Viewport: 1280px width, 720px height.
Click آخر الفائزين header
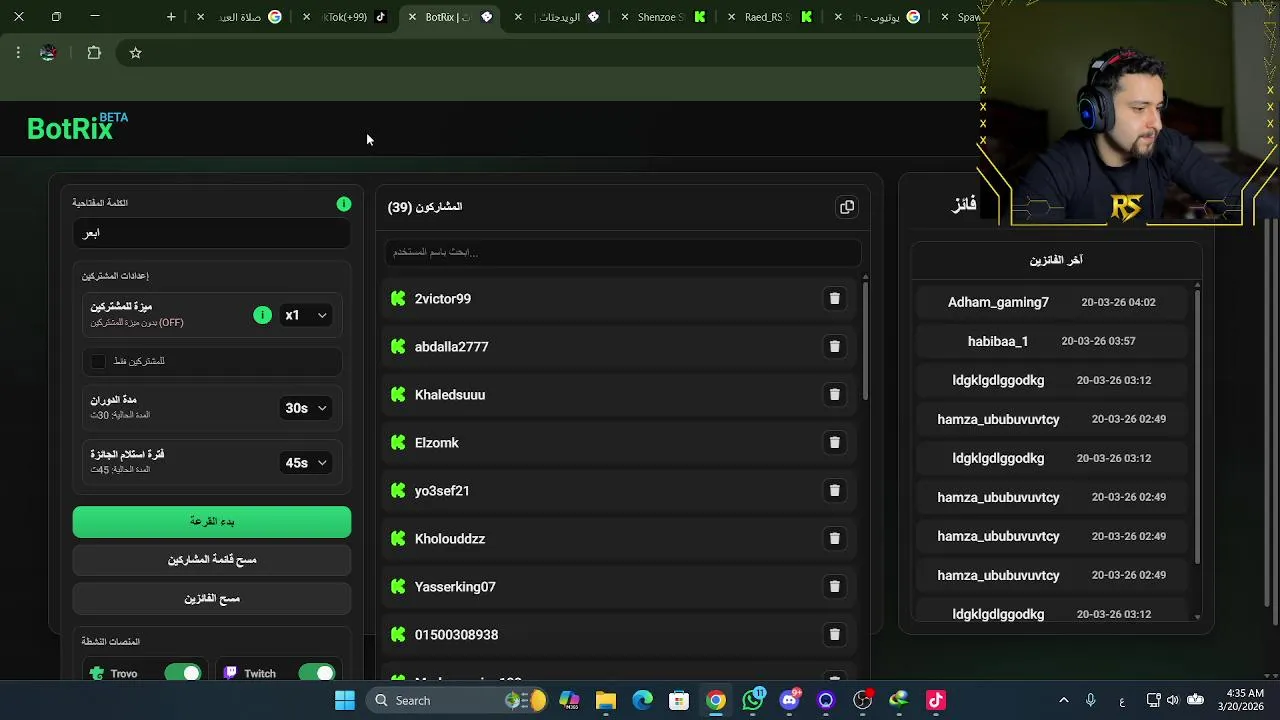1056,260
